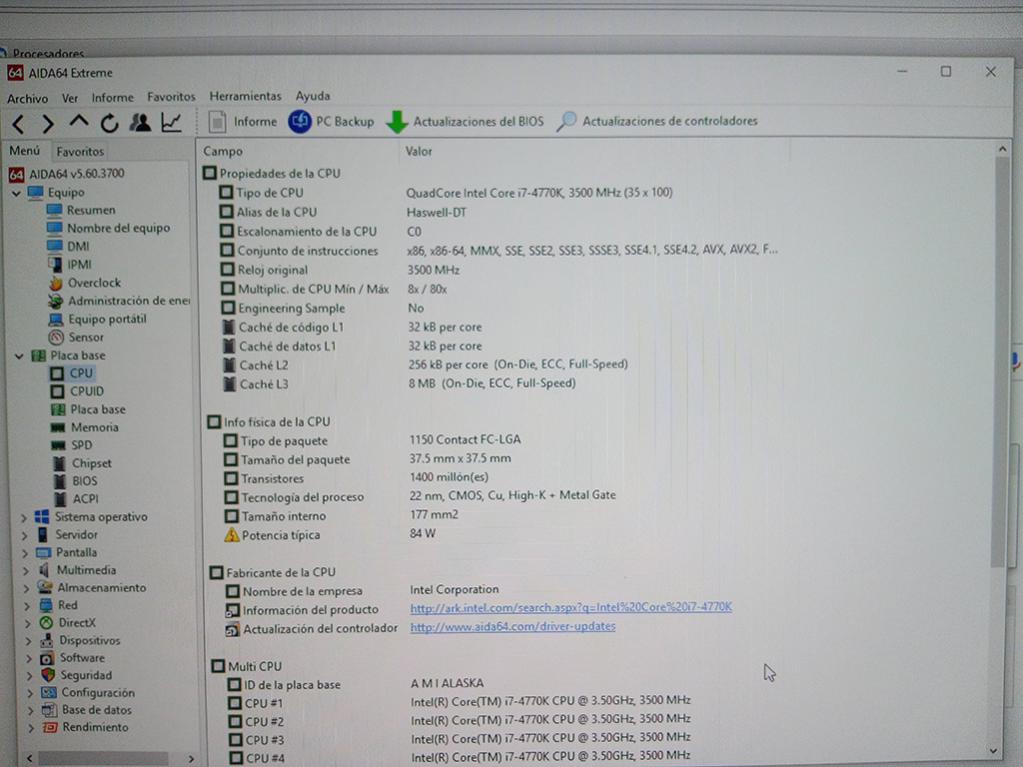The height and width of the screenshot is (767, 1023).
Task: Open the ark.intel.com product link
Action: coord(571,607)
